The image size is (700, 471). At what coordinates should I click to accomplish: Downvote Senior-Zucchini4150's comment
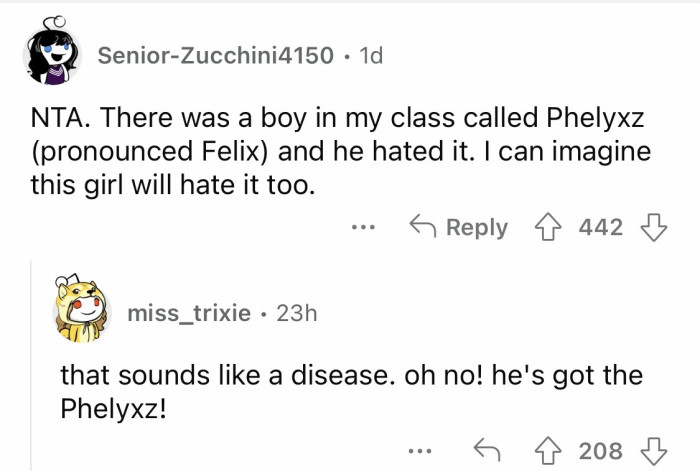654,227
